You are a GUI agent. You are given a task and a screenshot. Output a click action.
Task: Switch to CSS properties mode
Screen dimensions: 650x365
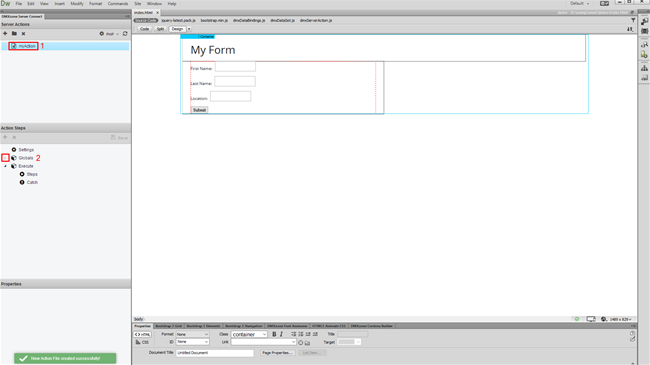click(x=142, y=342)
